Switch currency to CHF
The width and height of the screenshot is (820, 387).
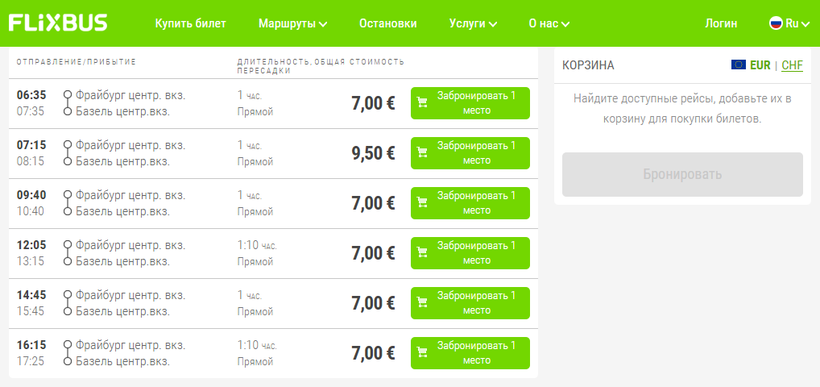[x=792, y=65]
